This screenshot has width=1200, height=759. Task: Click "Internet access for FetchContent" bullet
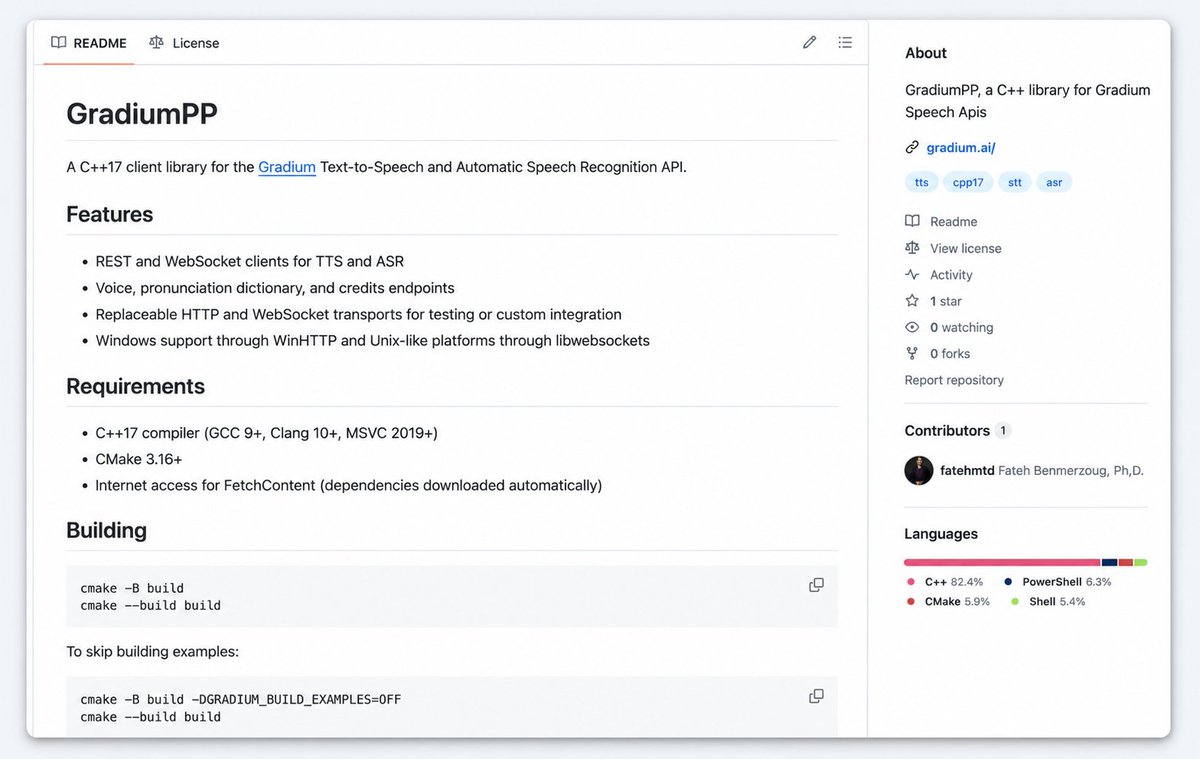coord(349,486)
